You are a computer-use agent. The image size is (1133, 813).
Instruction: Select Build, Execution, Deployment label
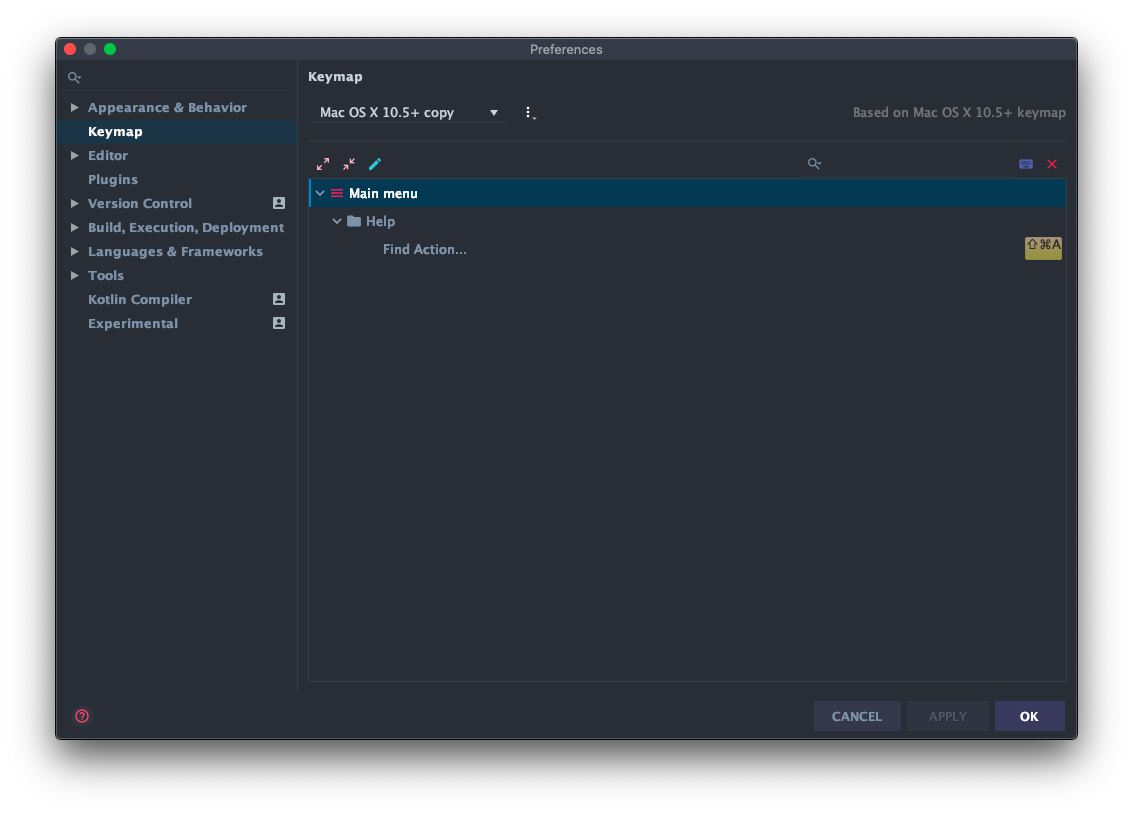[x=186, y=227]
